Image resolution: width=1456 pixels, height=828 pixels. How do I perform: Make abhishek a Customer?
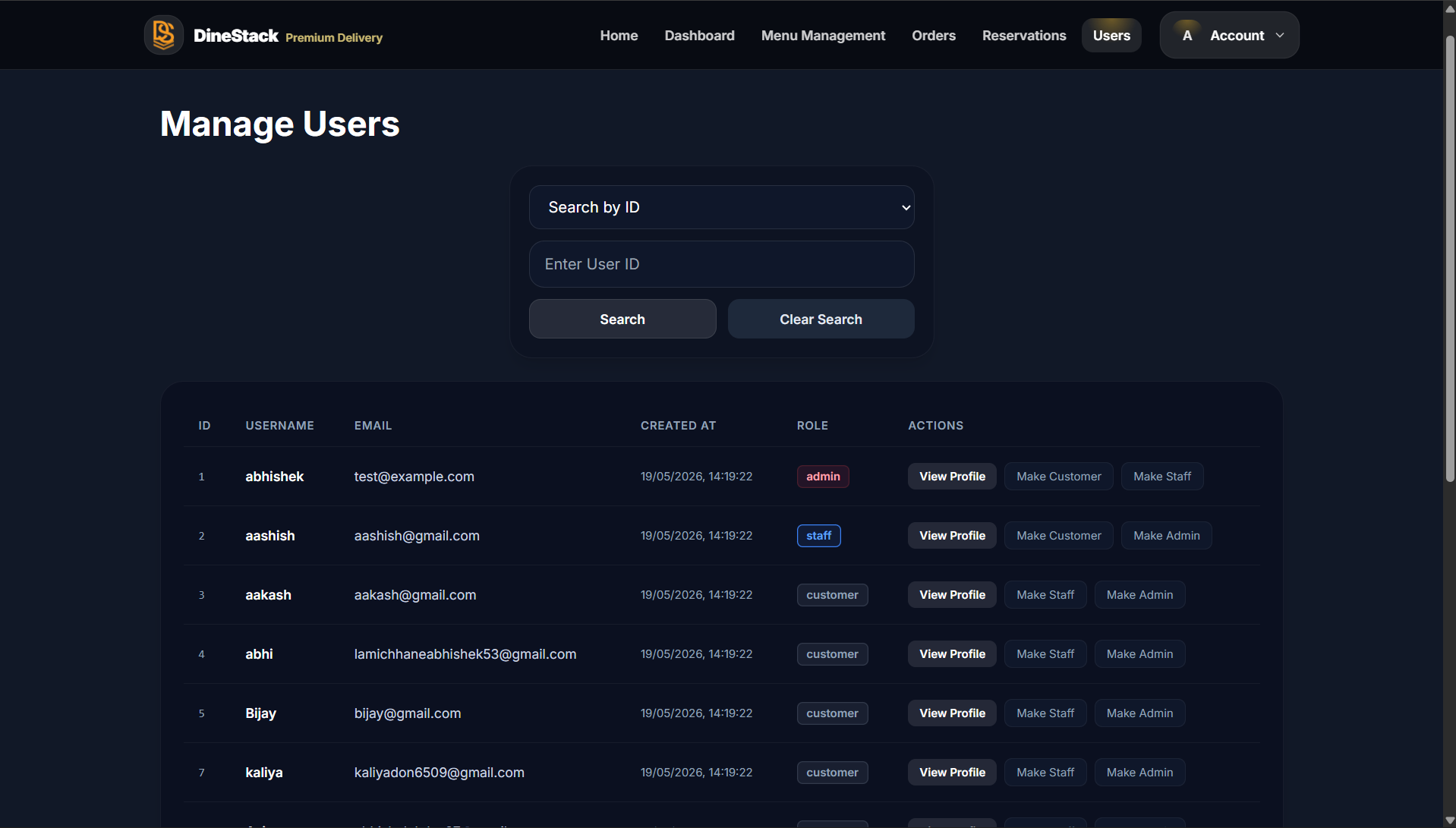point(1058,477)
